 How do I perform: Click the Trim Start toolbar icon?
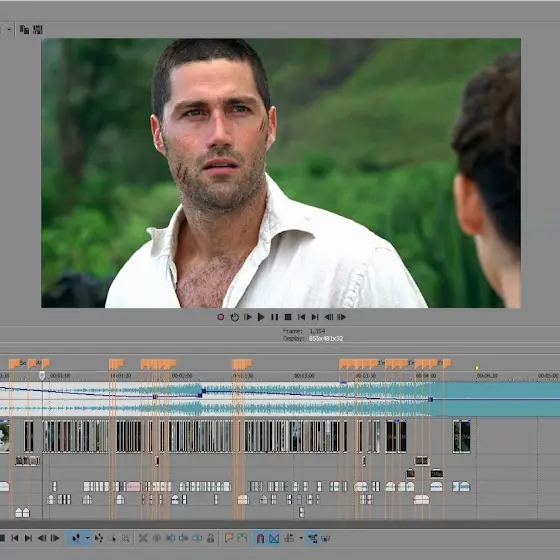(x=170, y=538)
